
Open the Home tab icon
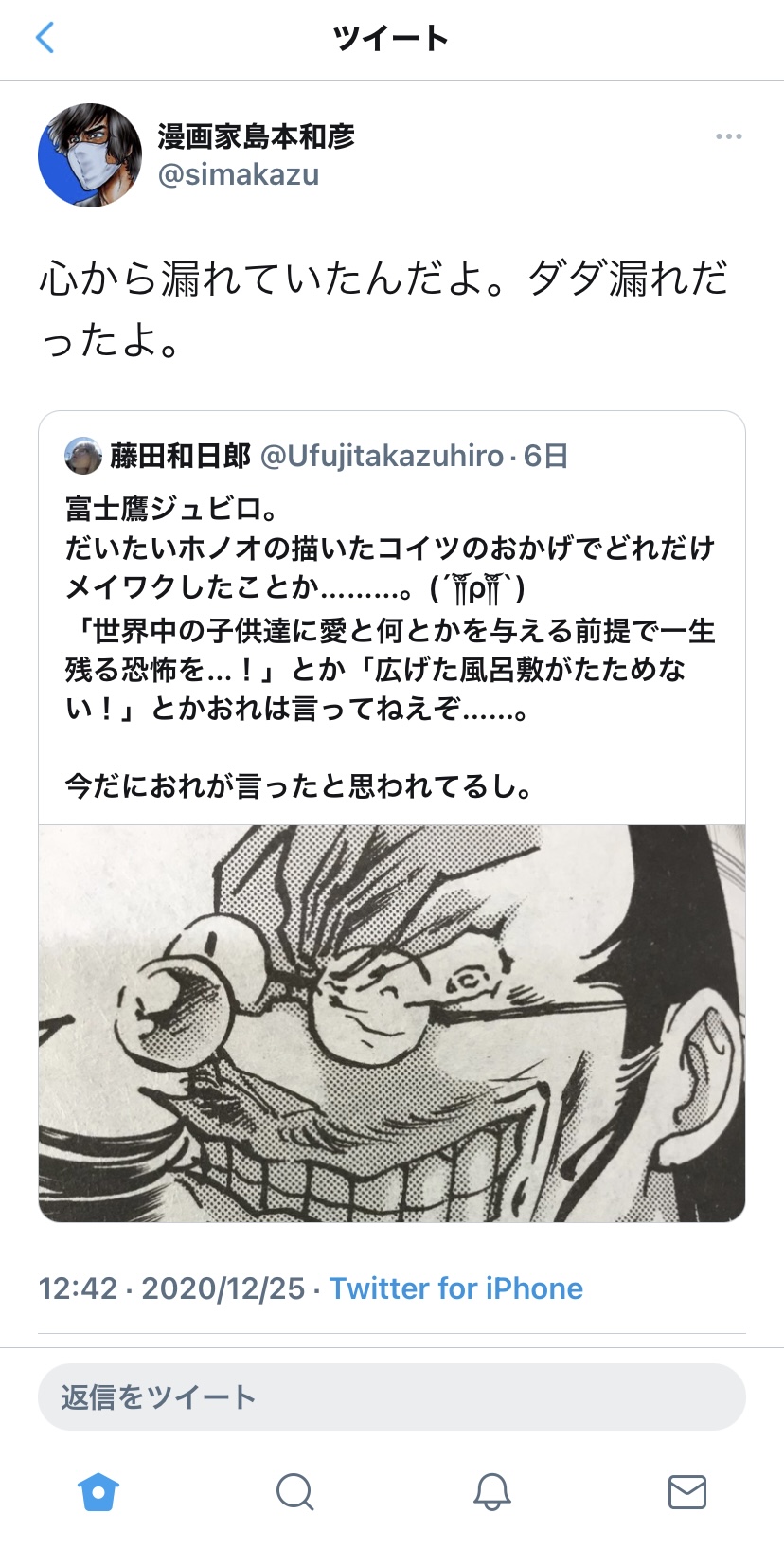coord(98,1491)
